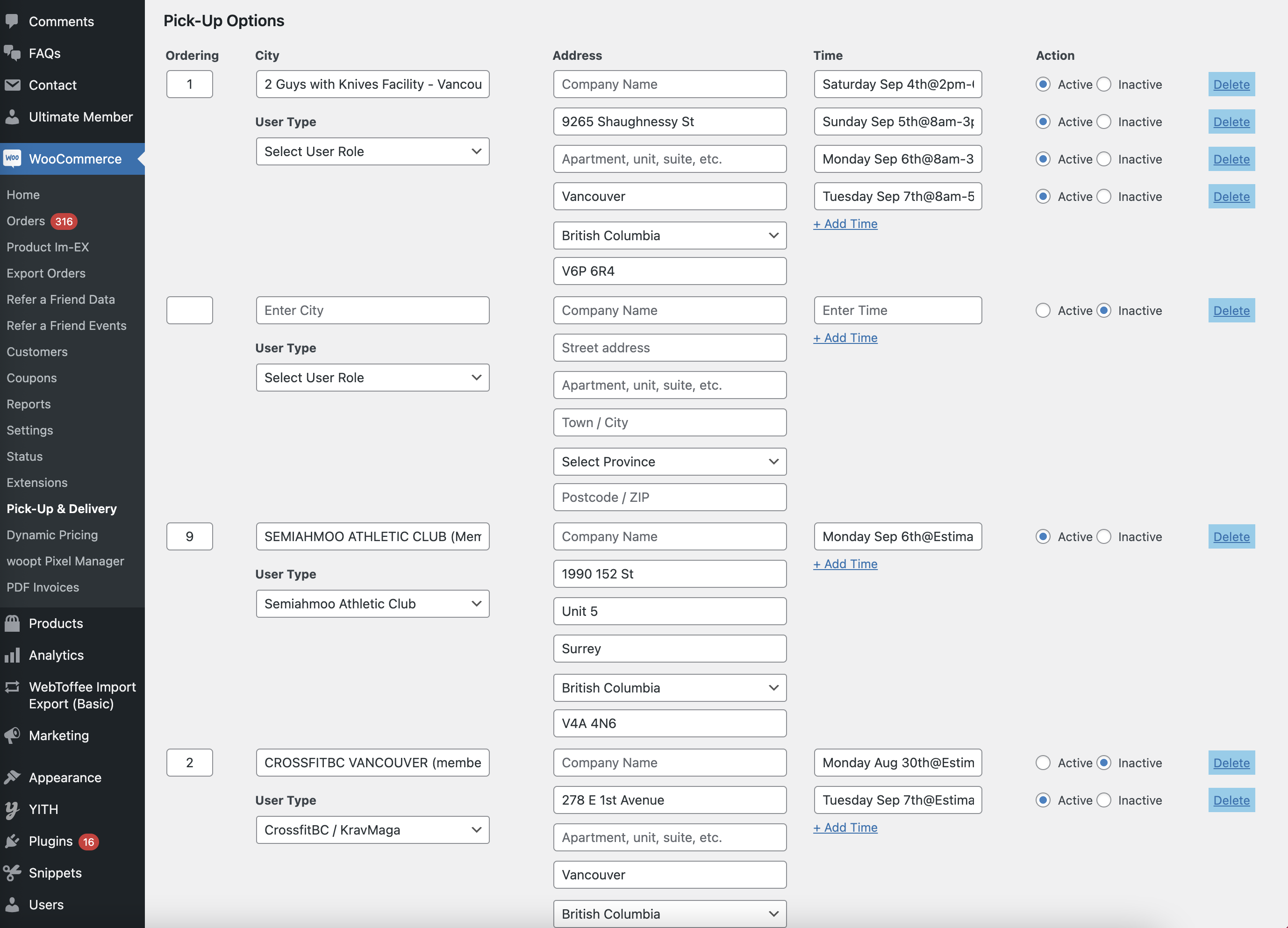Set Saturday Sep 4th time to Inactive
Screen dimensions: 1288x928
tap(1104, 85)
